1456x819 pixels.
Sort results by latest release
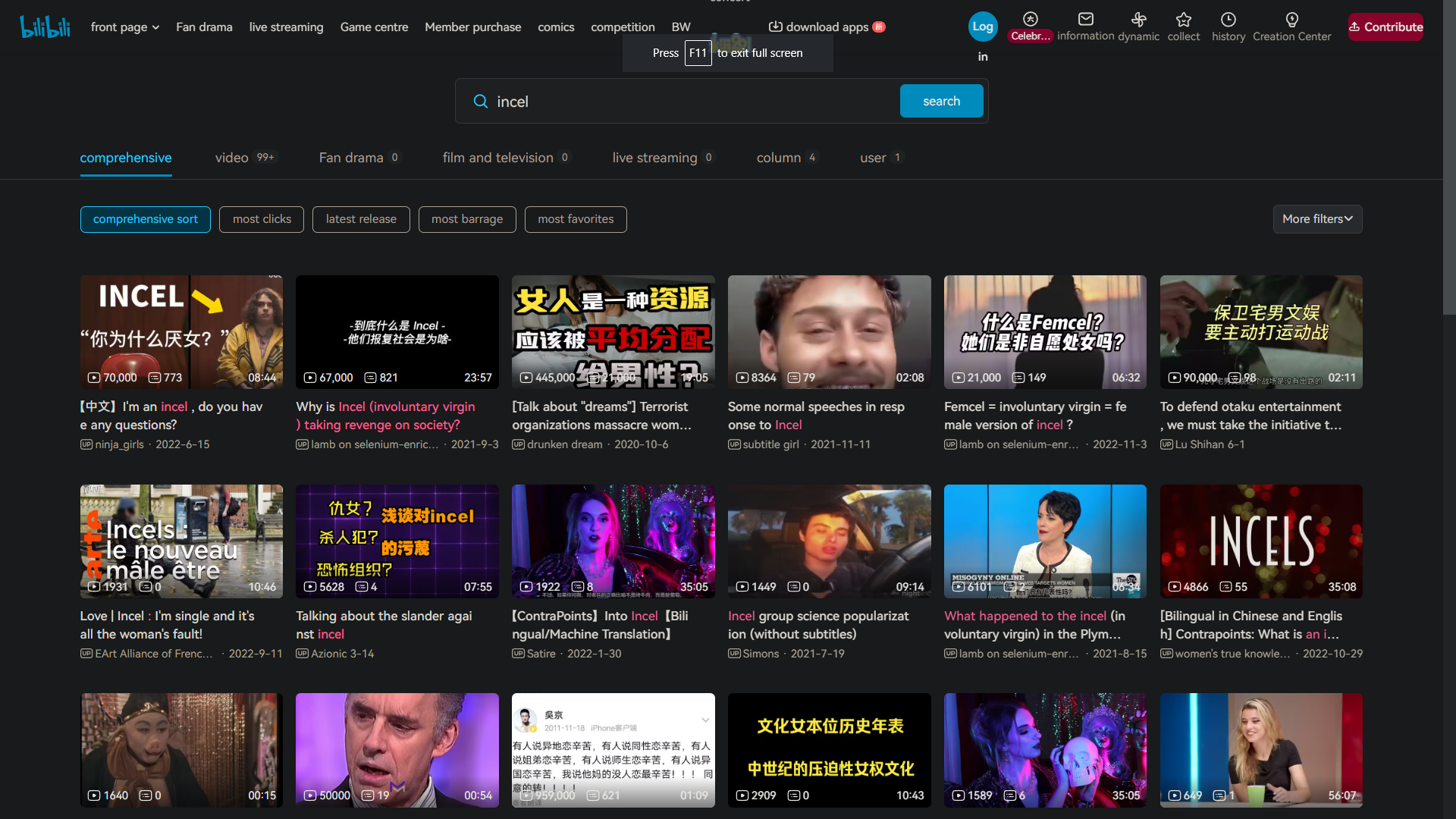[x=361, y=219]
